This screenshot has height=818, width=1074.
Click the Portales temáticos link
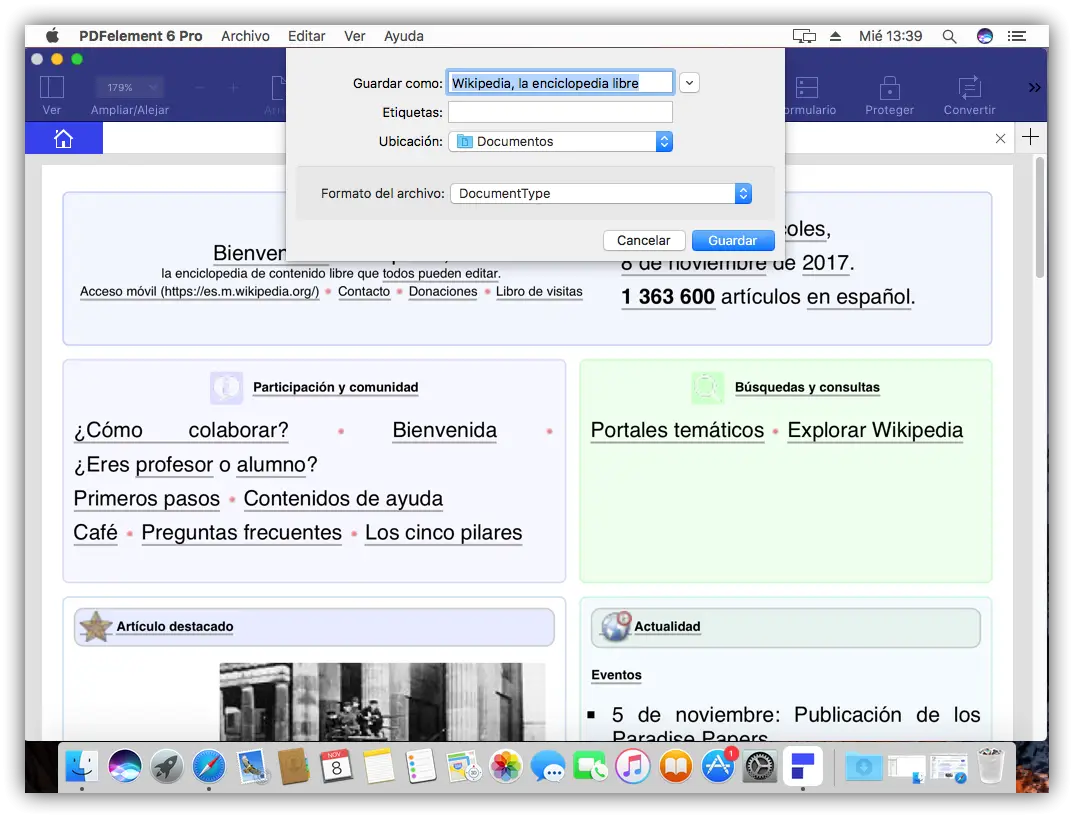coord(677,430)
